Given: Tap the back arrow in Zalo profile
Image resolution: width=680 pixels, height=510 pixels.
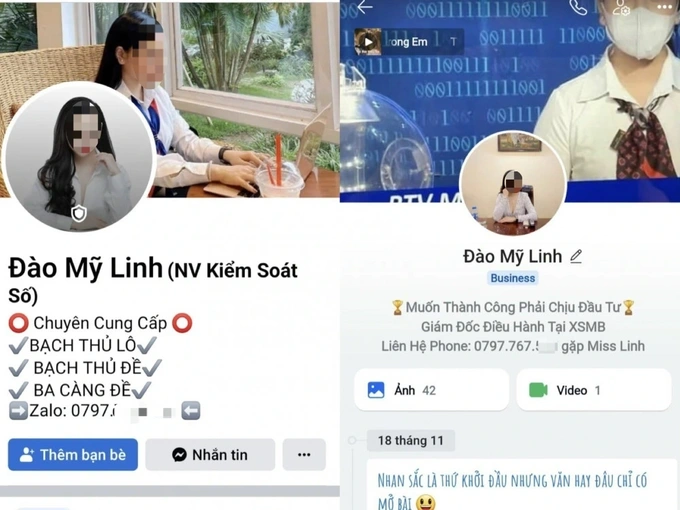Looking at the screenshot, I should tap(365, 7).
